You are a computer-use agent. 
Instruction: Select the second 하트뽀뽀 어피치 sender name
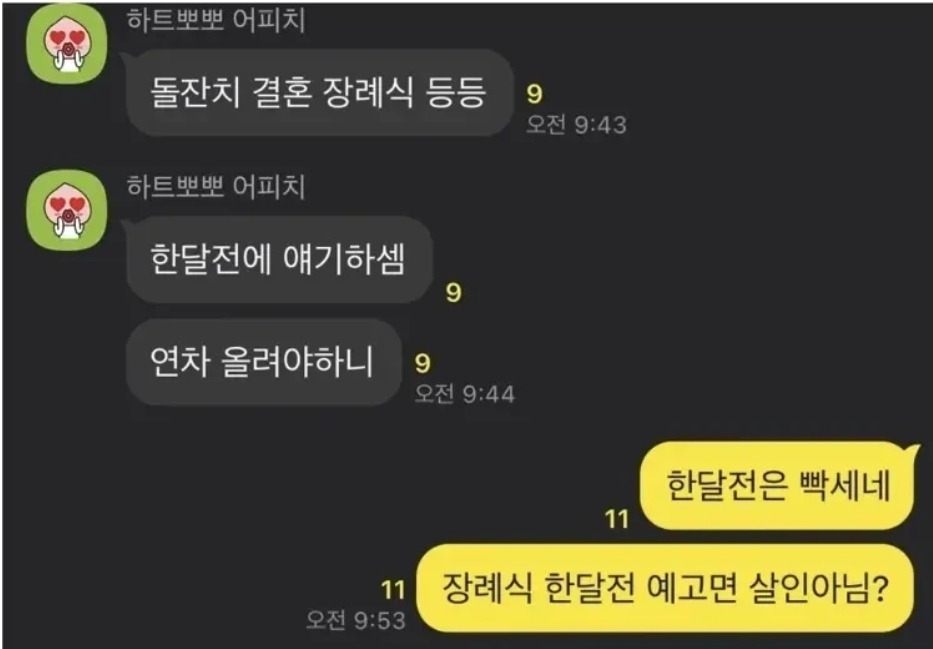217,186
